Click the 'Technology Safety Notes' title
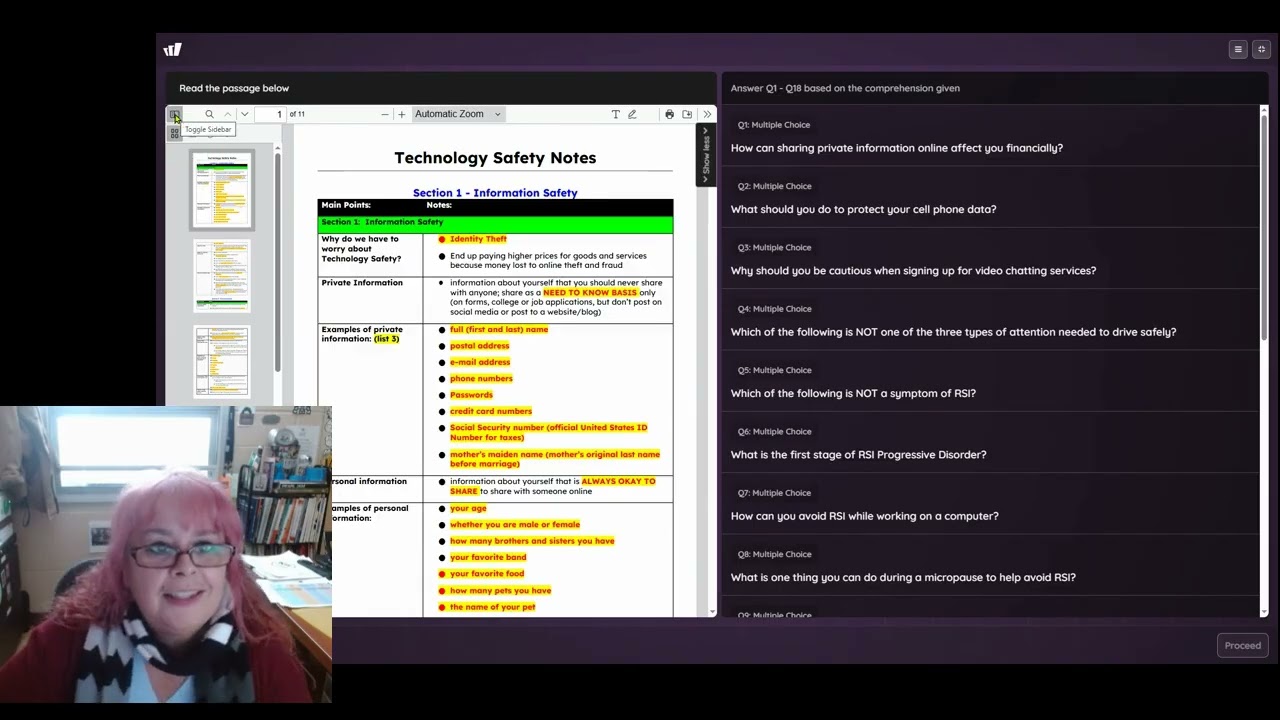Viewport: 1280px width, 720px height. [x=495, y=158]
